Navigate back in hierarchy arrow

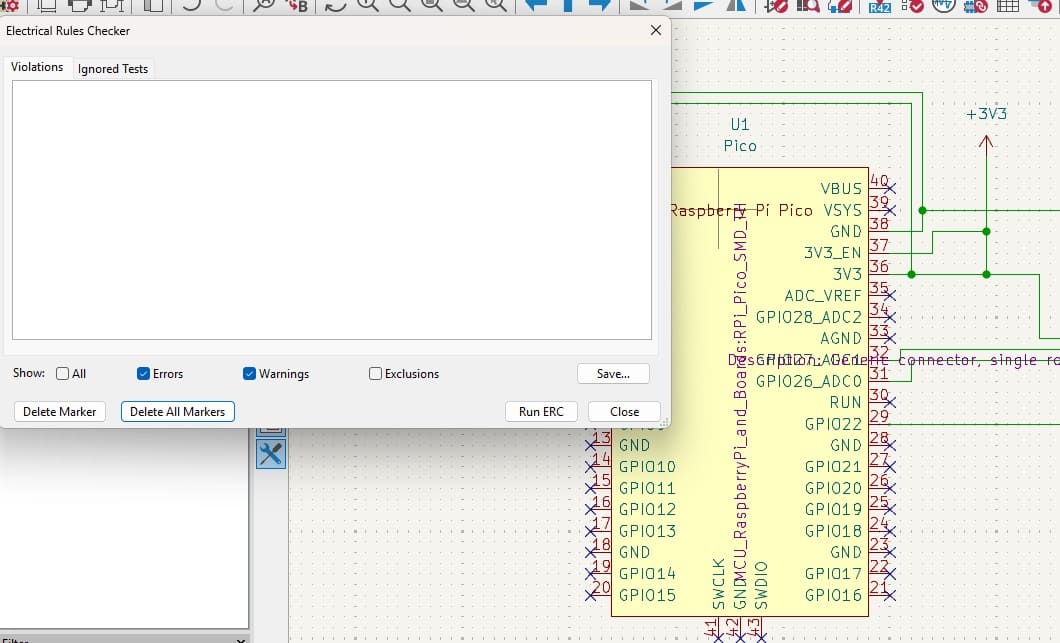pos(537,5)
